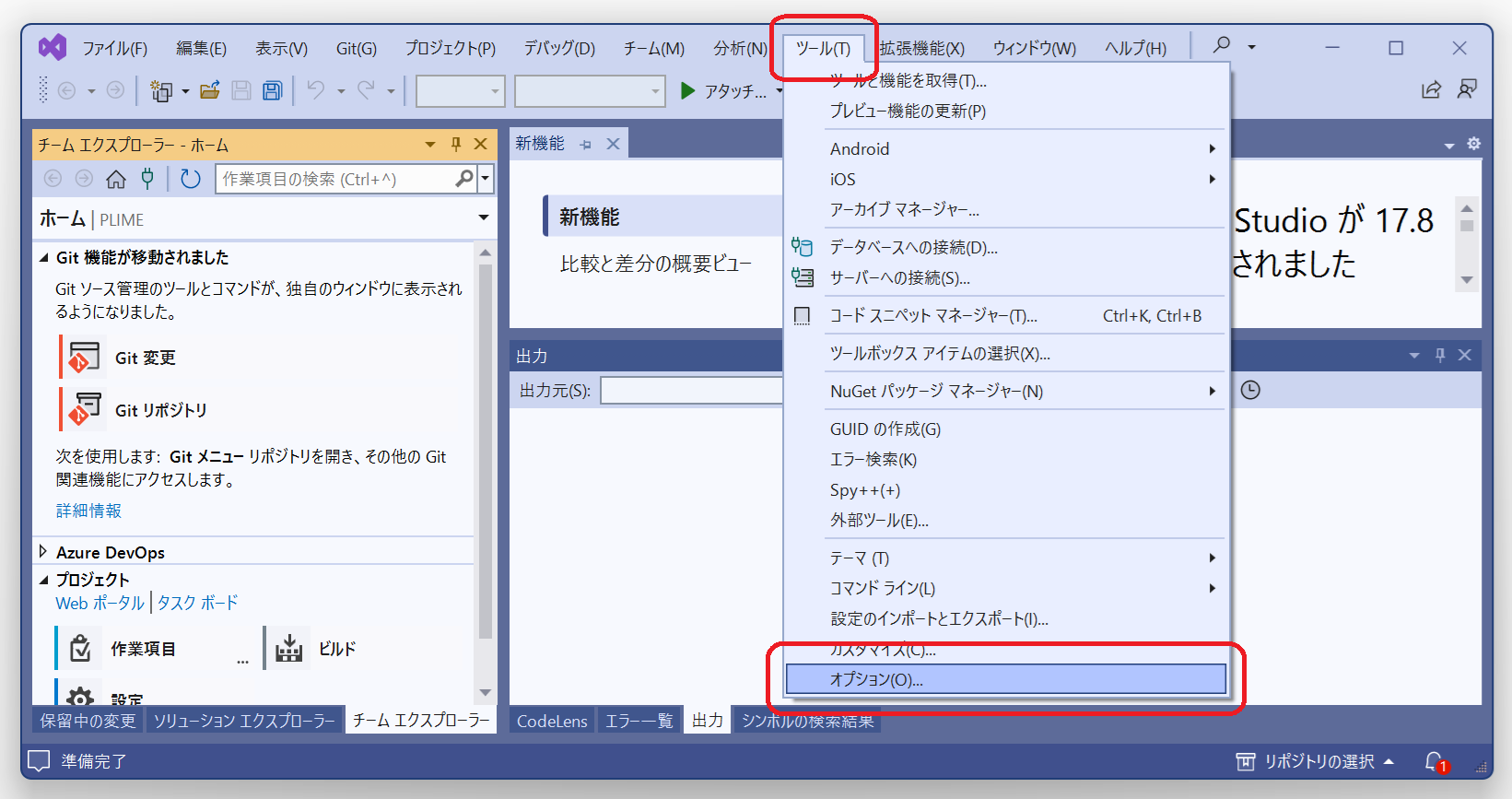
Task: Open the リポジトリの選択 selector in status bar
Action: coord(1318,761)
